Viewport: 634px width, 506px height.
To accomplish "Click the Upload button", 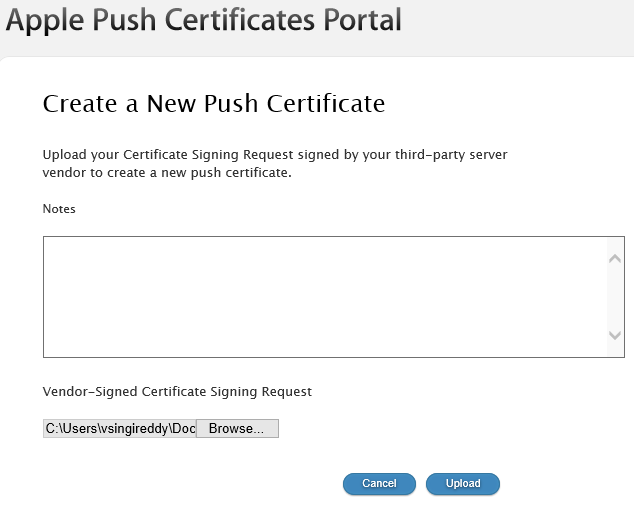I will (x=462, y=484).
